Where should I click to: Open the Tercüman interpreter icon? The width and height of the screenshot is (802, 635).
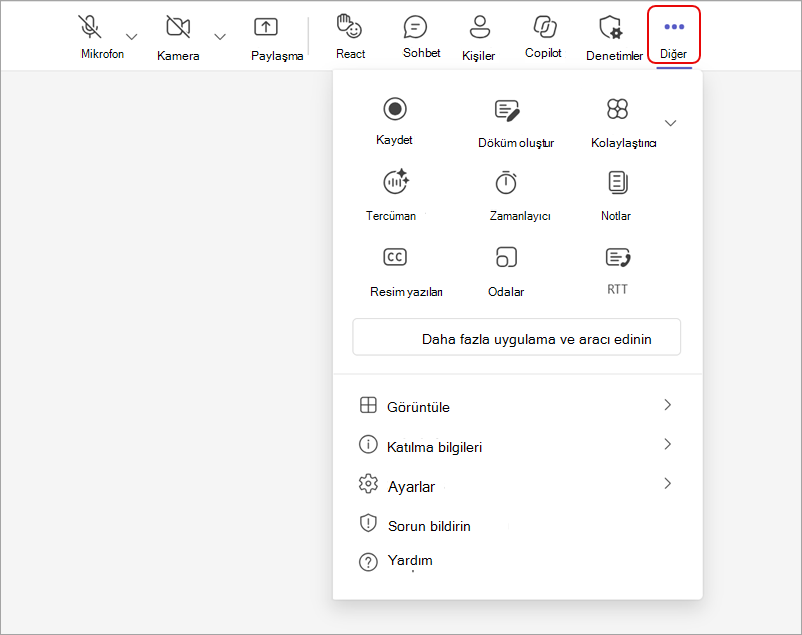396,182
